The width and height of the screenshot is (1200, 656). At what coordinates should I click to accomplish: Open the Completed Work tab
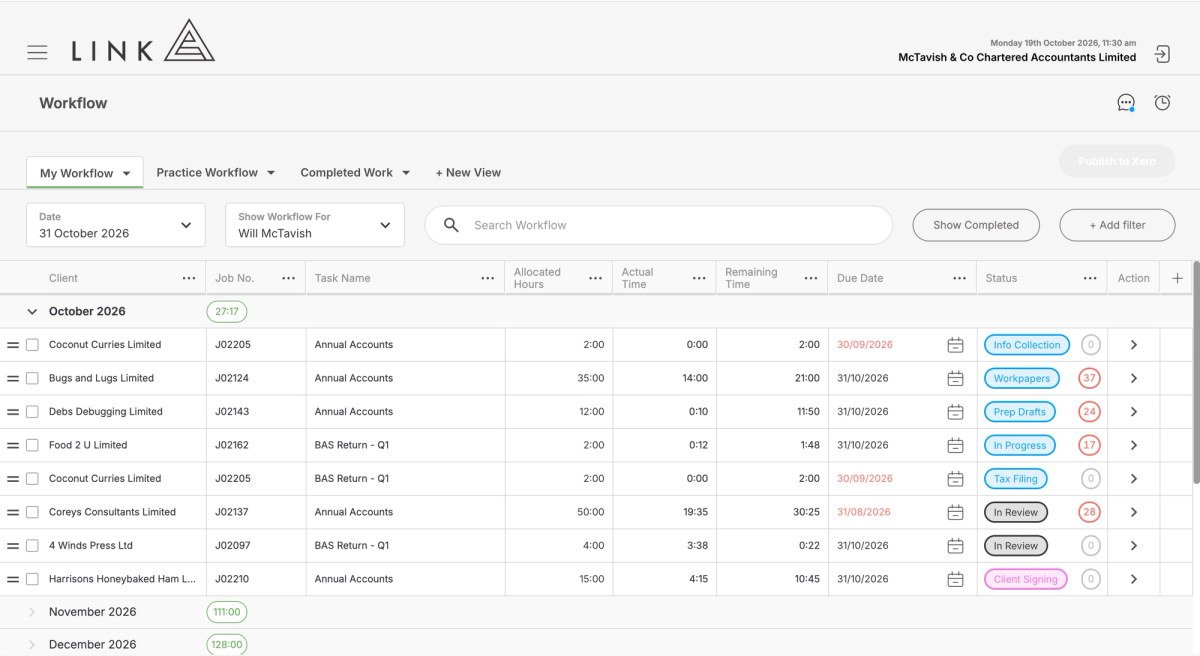pos(355,172)
